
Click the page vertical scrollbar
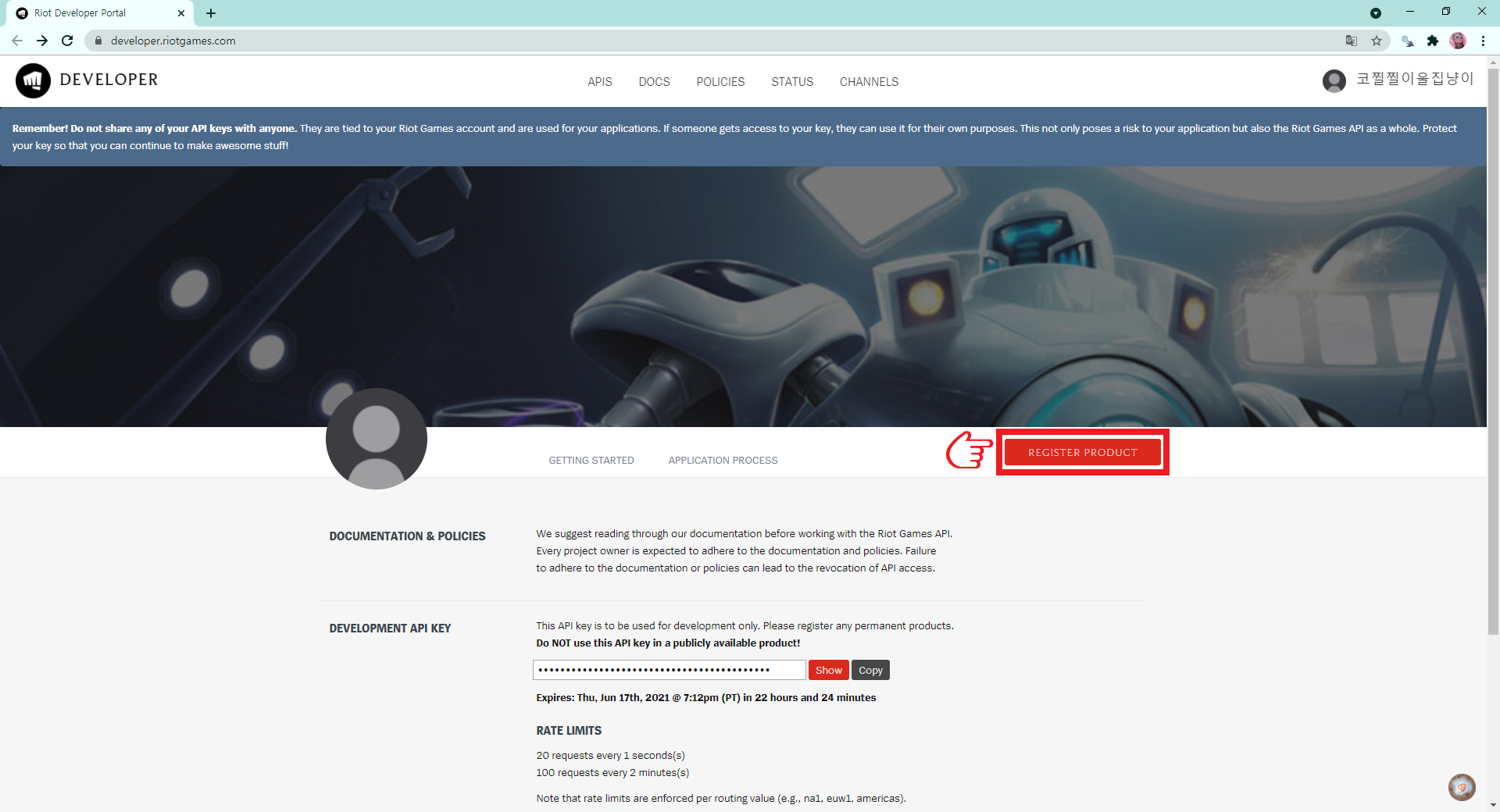[1493, 351]
